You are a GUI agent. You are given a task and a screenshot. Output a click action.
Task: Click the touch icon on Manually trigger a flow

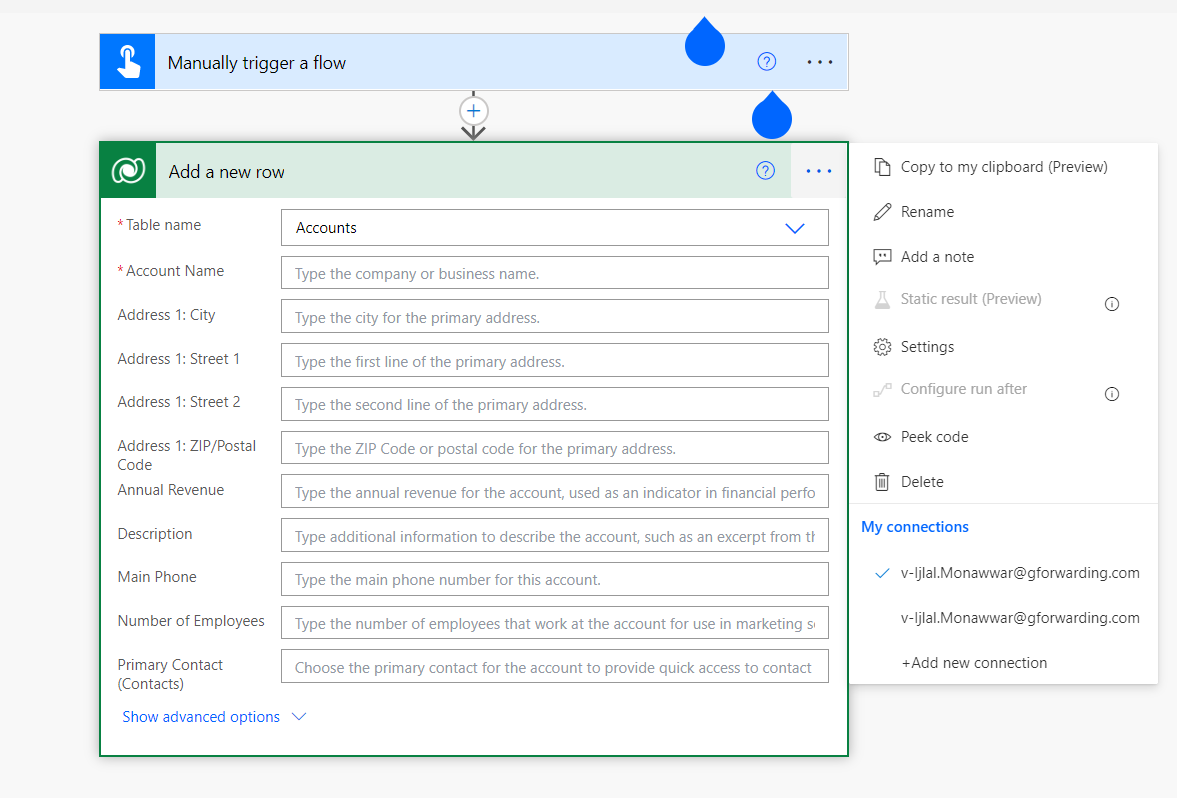pos(126,61)
